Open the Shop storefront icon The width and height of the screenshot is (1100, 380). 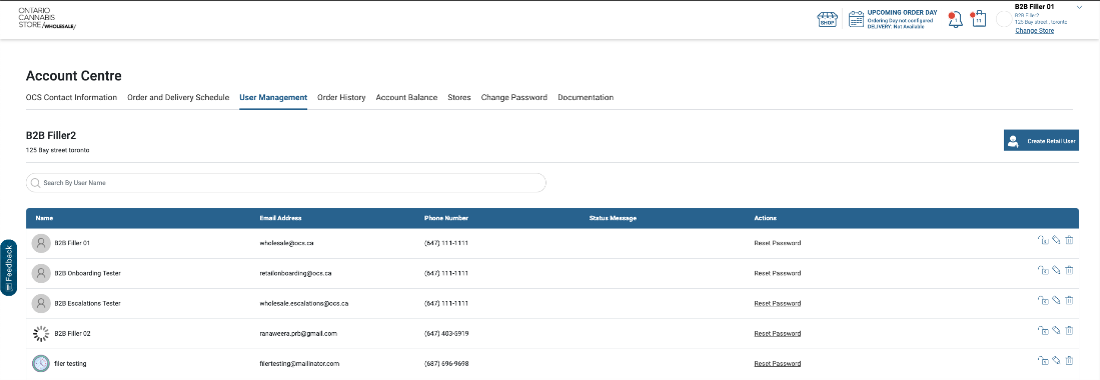828,20
